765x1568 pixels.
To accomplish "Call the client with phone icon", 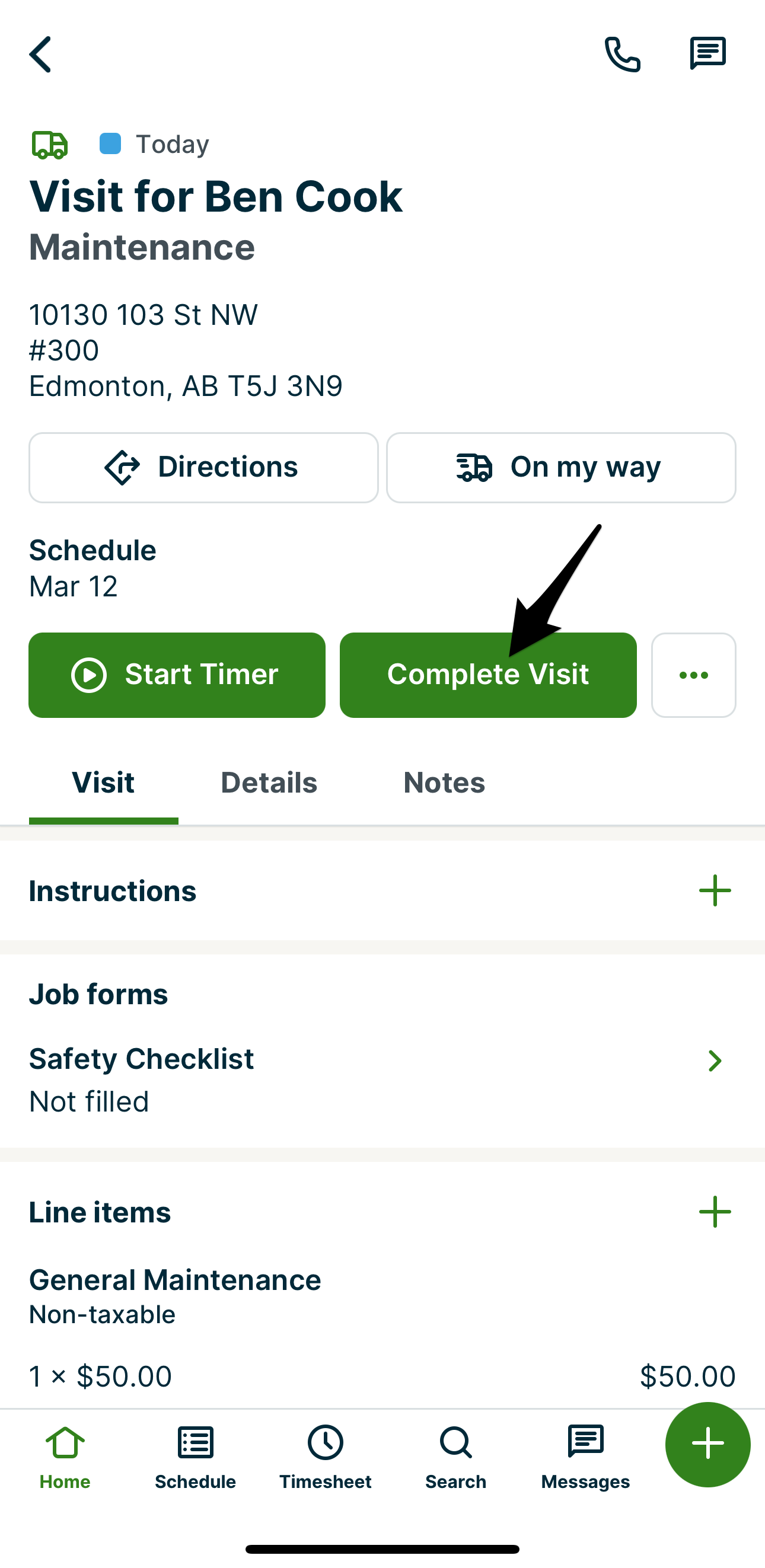I will [622, 54].
